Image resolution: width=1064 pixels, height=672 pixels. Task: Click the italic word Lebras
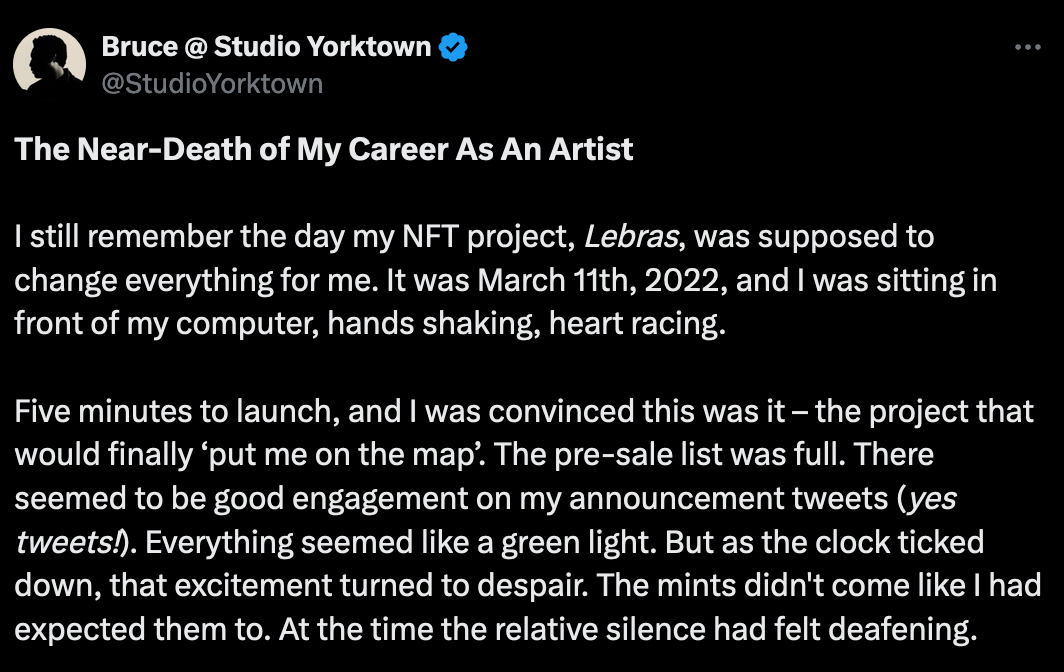(x=631, y=237)
